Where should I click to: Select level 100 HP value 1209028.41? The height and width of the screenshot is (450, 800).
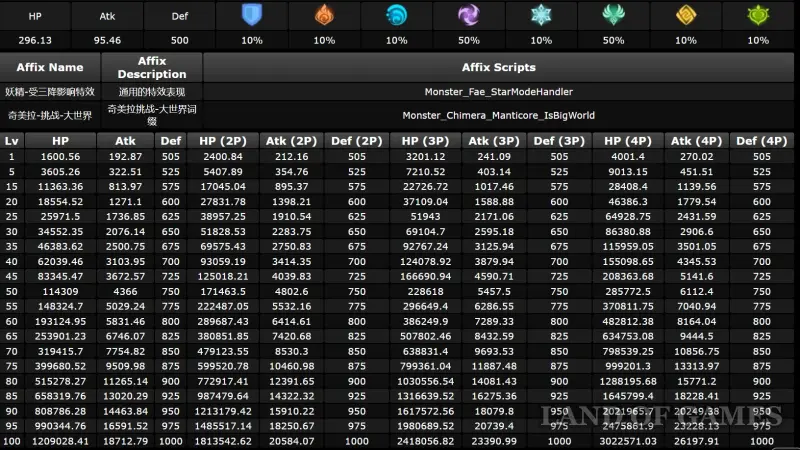(60, 441)
